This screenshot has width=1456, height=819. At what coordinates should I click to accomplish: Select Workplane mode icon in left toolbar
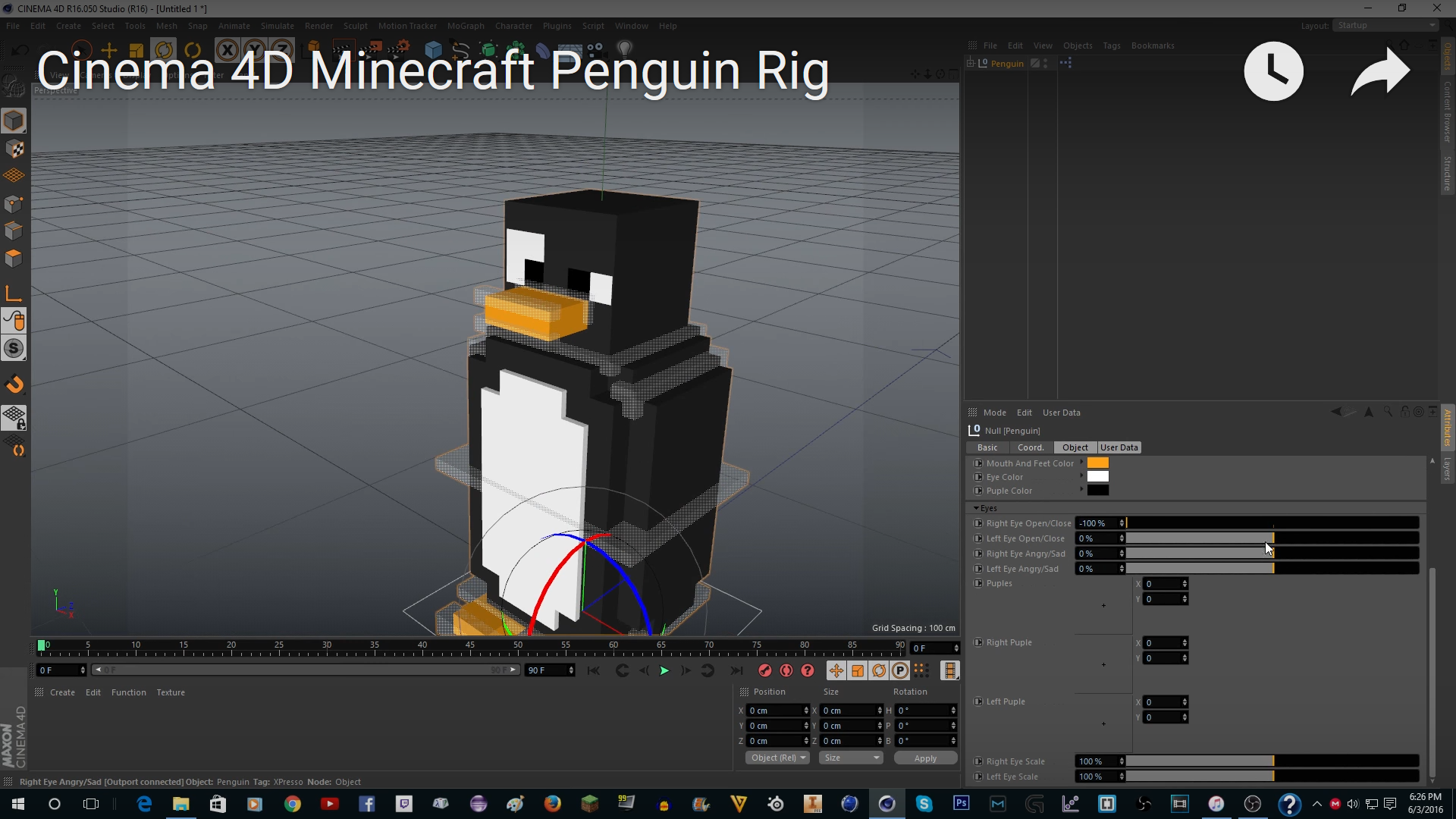click(x=14, y=176)
